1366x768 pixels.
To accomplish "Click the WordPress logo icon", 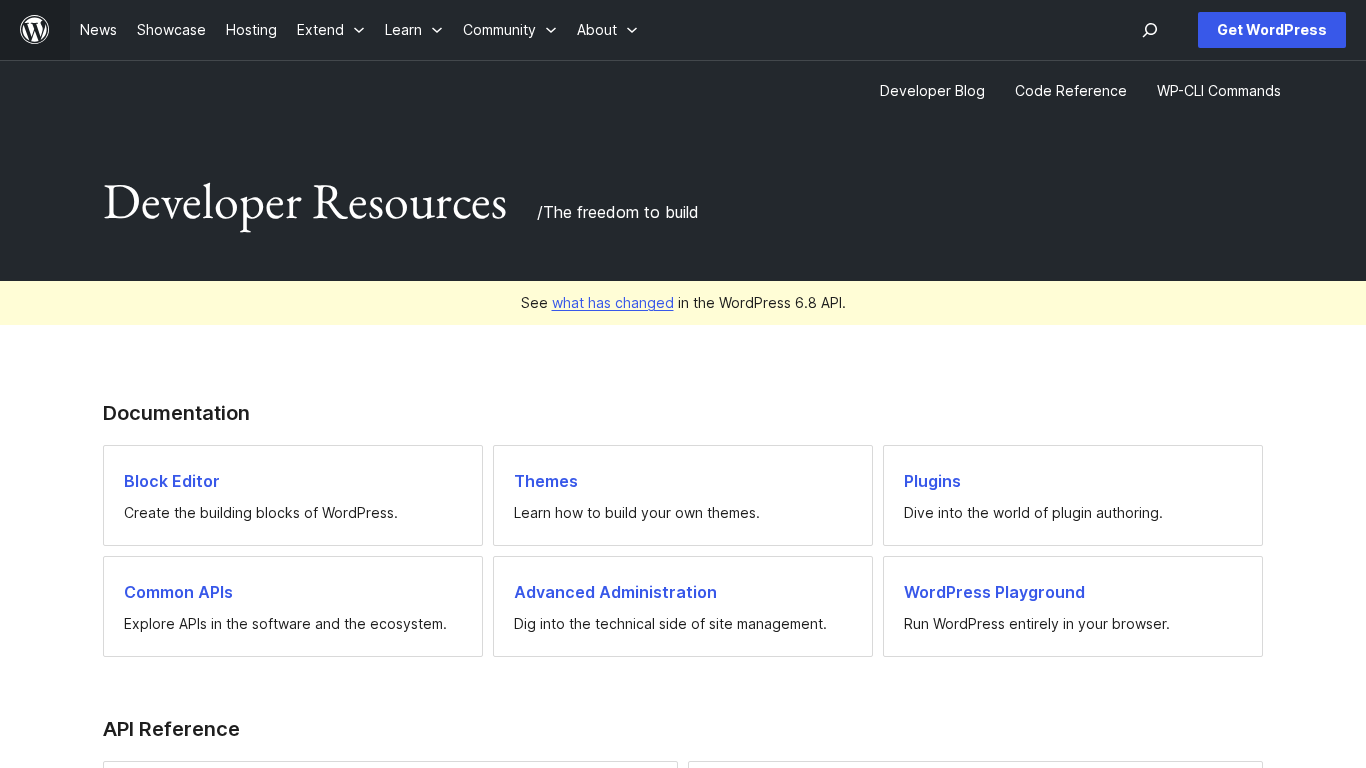I will (35, 30).
